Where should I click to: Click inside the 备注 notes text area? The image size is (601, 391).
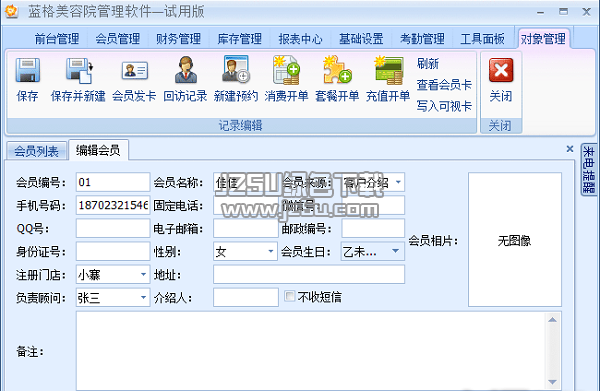[310, 351]
